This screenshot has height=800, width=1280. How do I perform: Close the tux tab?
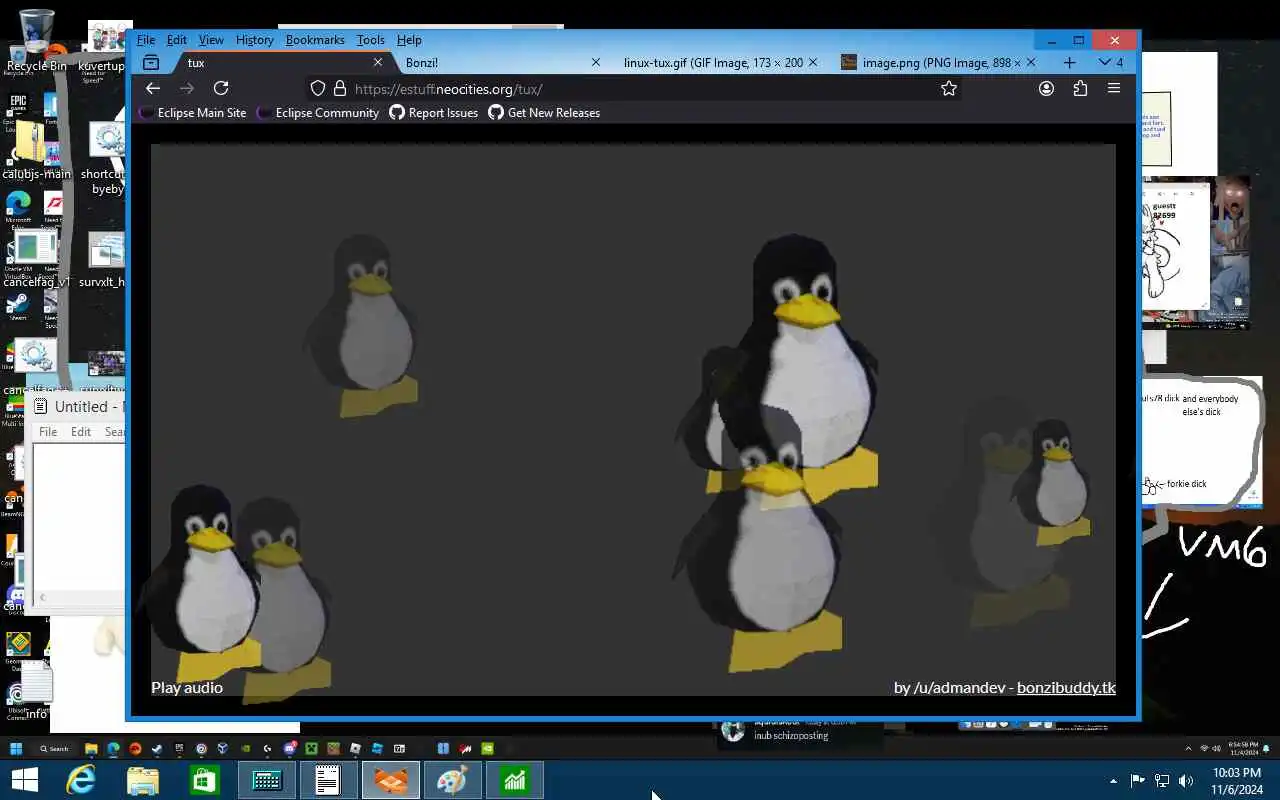pyautogui.click(x=378, y=62)
